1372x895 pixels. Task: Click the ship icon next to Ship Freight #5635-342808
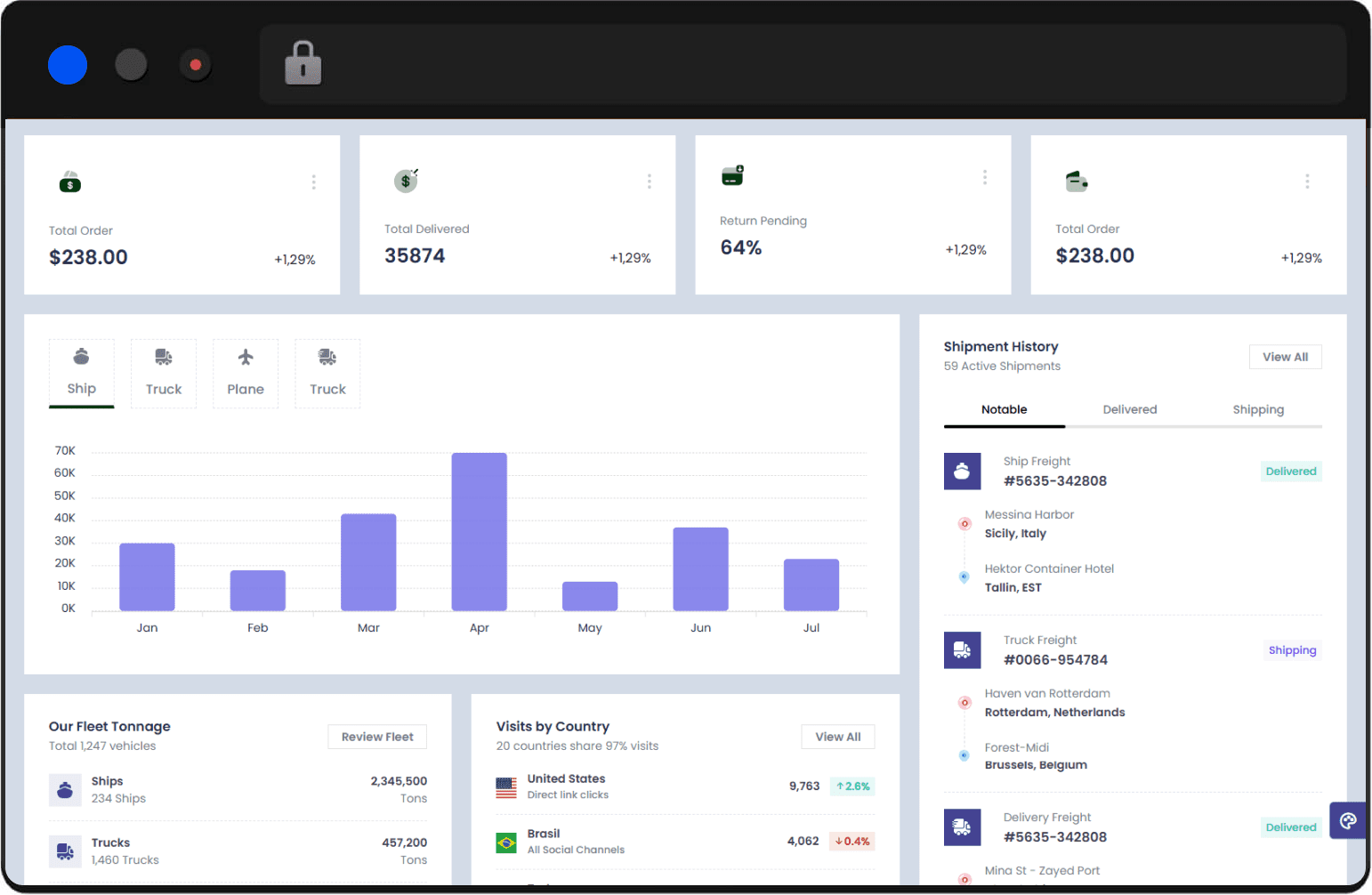[962, 472]
